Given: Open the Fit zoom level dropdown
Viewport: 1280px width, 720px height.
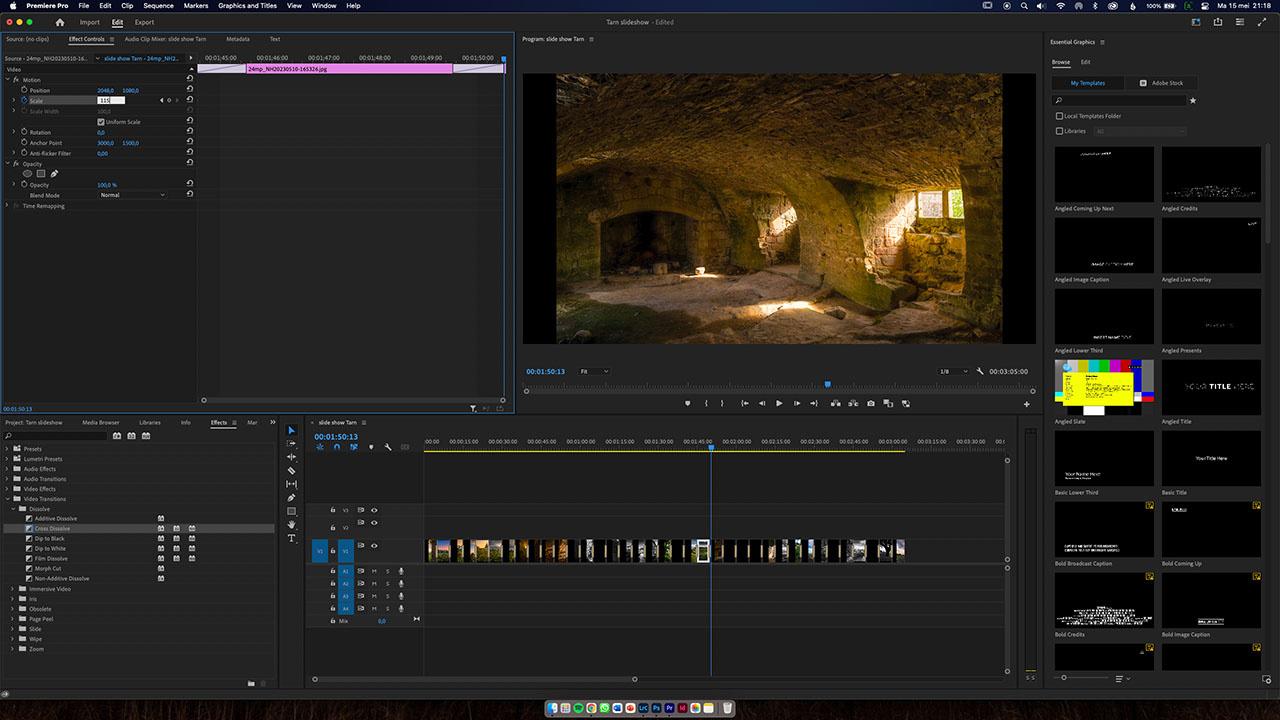Looking at the screenshot, I should (595, 371).
